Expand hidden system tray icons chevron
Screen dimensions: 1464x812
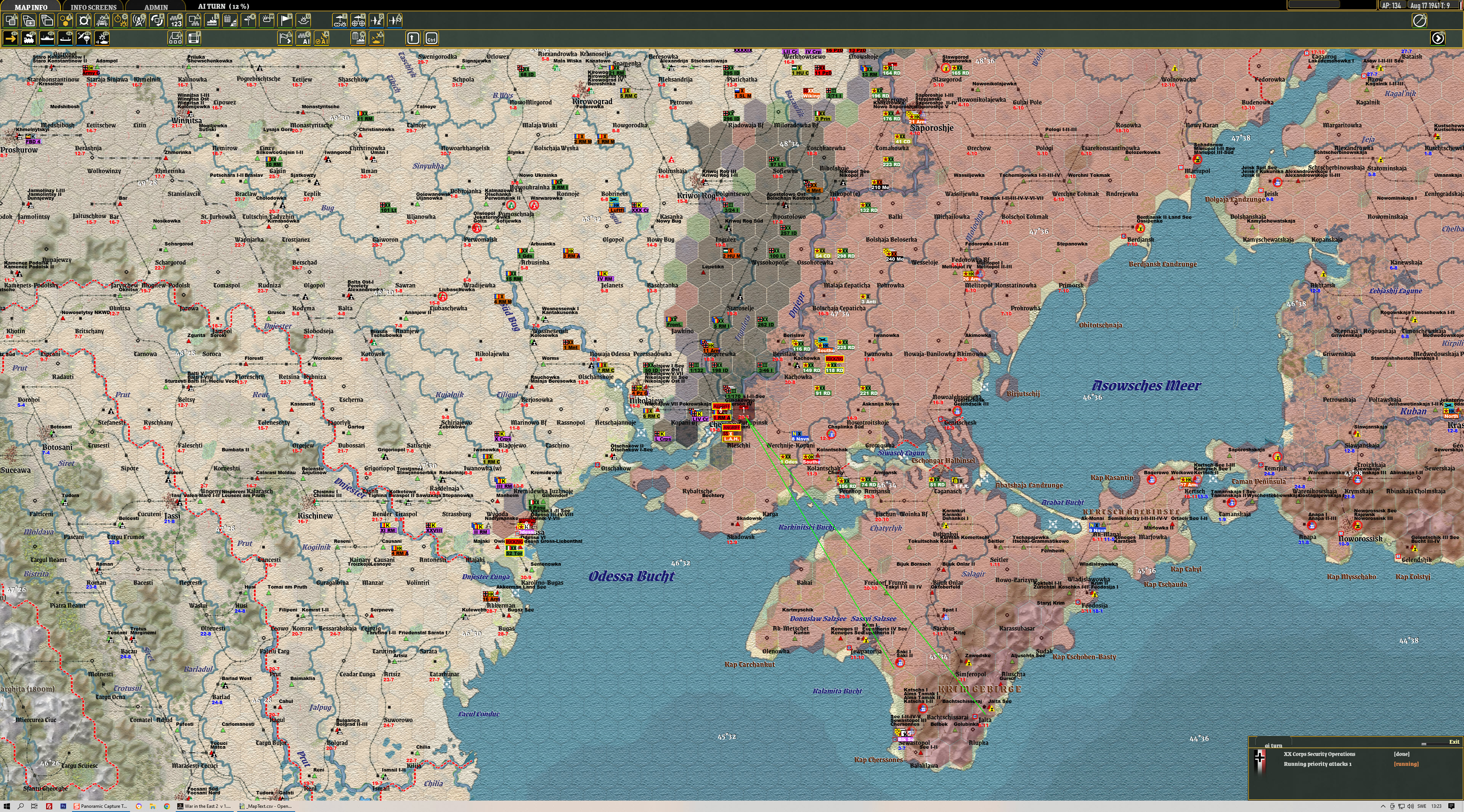point(1383,806)
